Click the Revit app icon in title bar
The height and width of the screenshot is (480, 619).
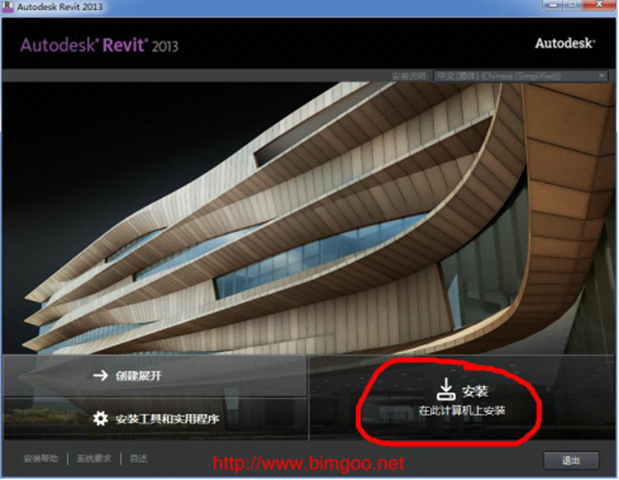pos(8,6)
